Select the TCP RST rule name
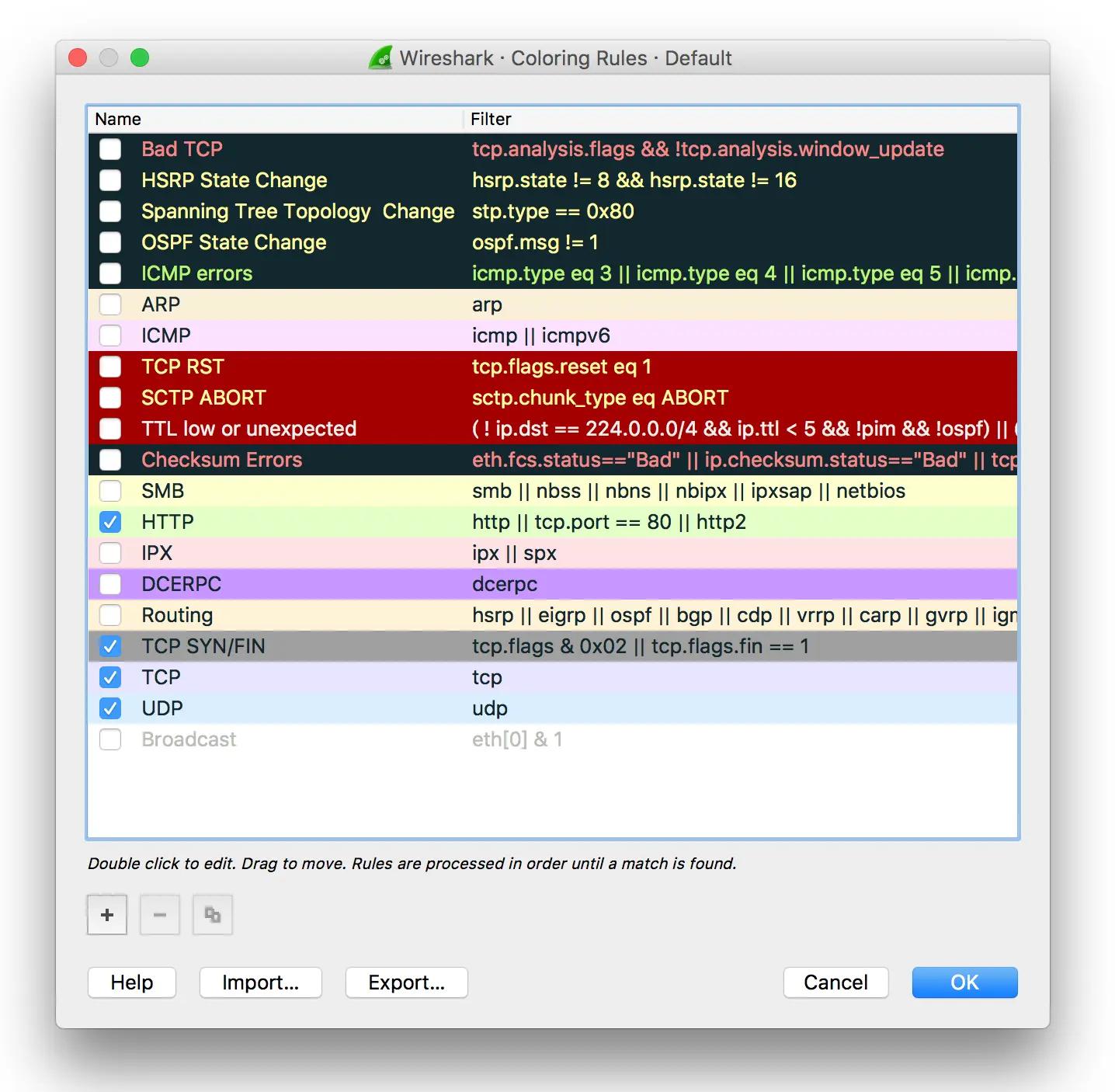 point(183,367)
